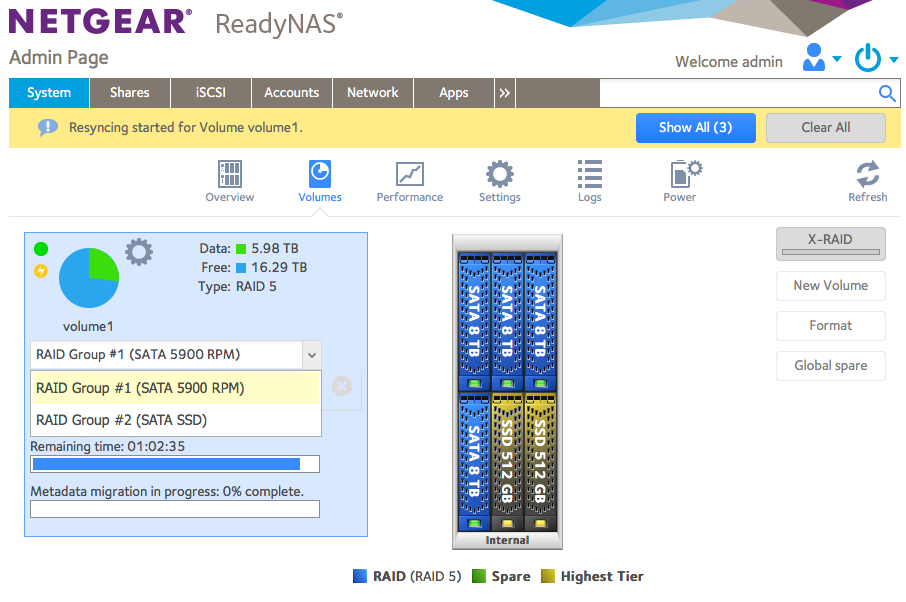Viewport: 906px width, 602px height.
Task: Expand the RAID Group dropdown arrow
Action: click(311, 354)
